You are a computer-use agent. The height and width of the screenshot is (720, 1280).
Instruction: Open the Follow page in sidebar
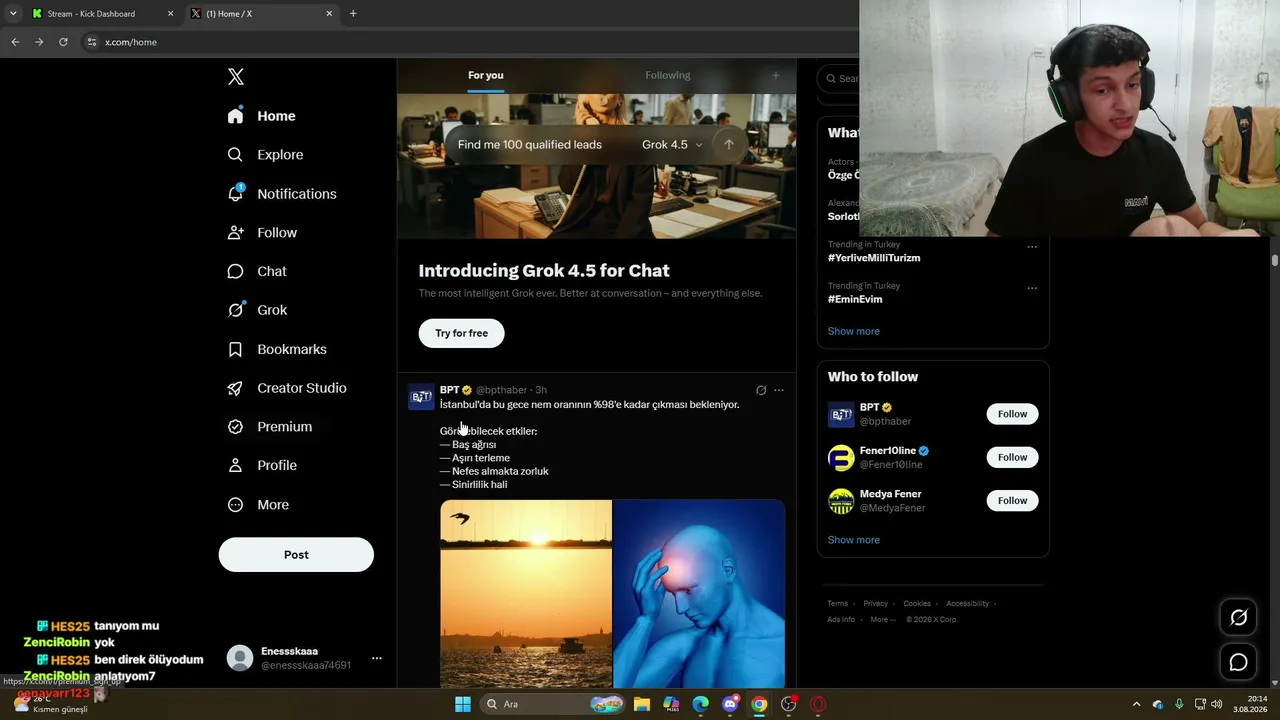tap(262, 233)
